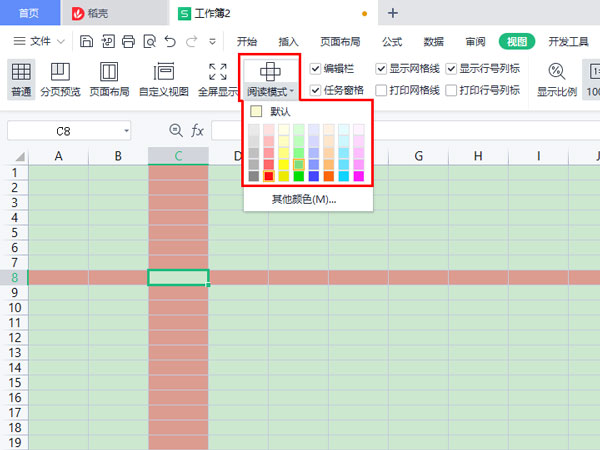Enter full screen display (全屏显示)
The image size is (600, 450).
(217, 78)
